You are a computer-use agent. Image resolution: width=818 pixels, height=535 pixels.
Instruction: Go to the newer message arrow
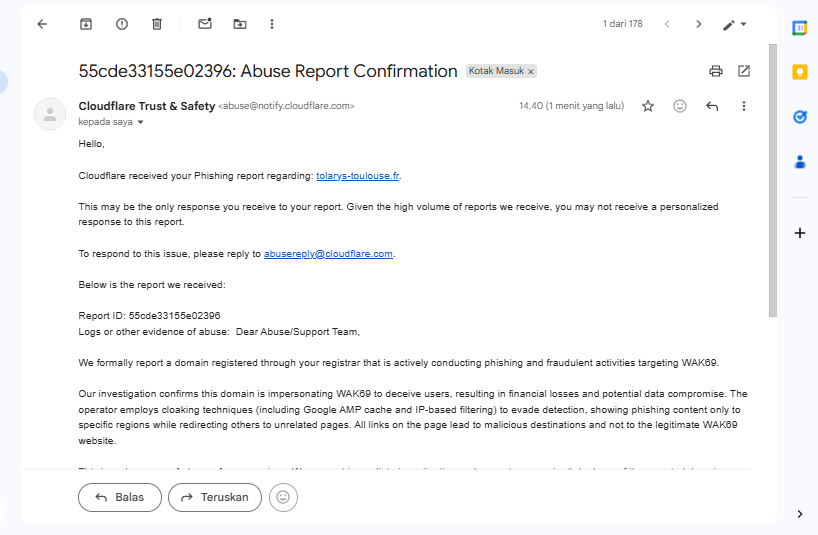[667, 24]
